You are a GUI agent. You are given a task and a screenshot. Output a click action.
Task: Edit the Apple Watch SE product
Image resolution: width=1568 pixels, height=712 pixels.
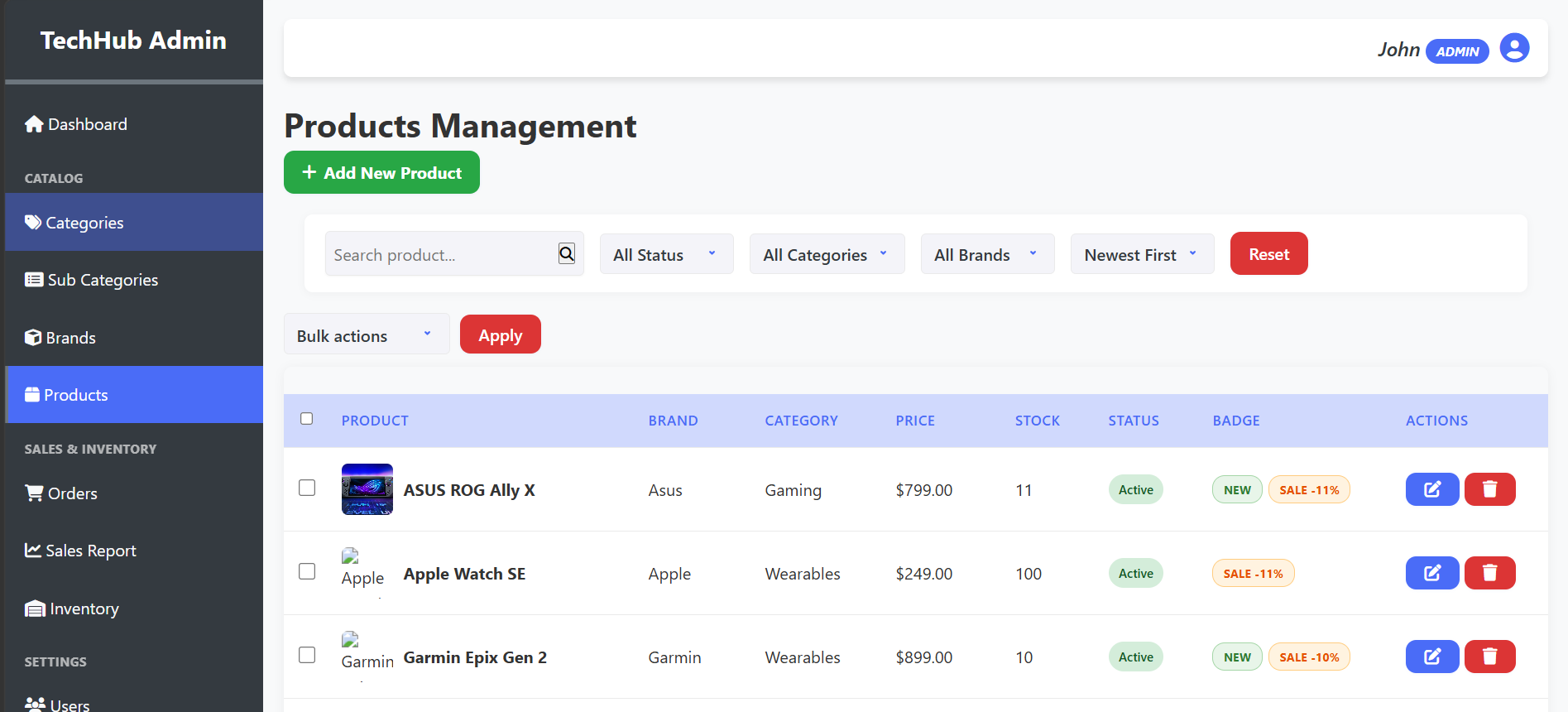click(1432, 573)
